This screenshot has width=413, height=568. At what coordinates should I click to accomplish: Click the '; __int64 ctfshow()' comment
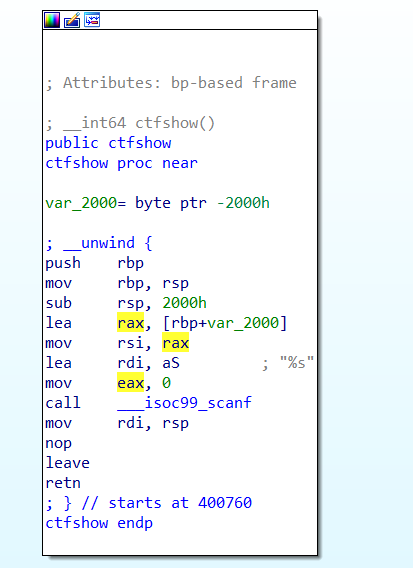coord(130,123)
